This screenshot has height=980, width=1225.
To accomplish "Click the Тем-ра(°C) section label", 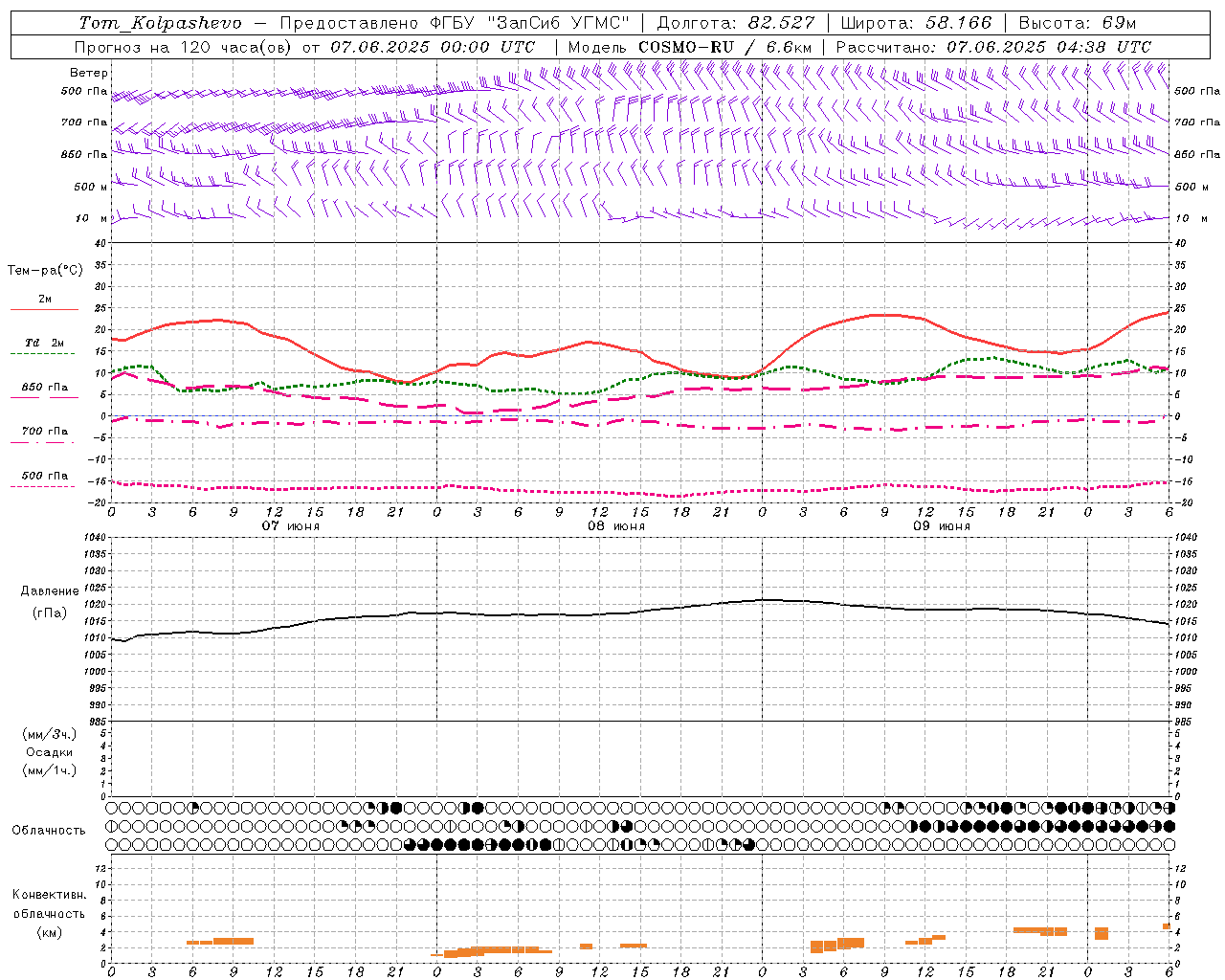I will (45, 270).
